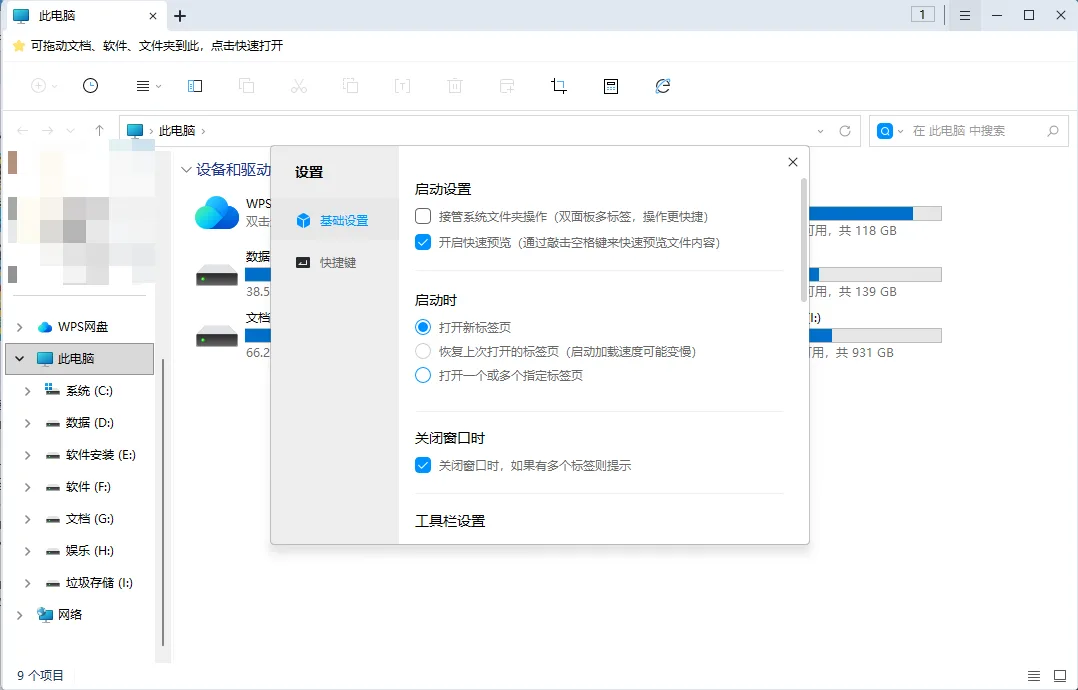Image resolution: width=1078 pixels, height=690 pixels.
Task: Go up one level with the up arrow
Action: pos(99,131)
